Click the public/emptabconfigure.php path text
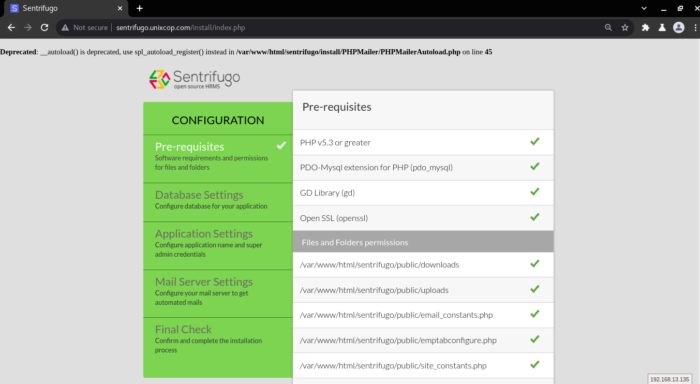The height and width of the screenshot is (384, 700). click(398, 340)
